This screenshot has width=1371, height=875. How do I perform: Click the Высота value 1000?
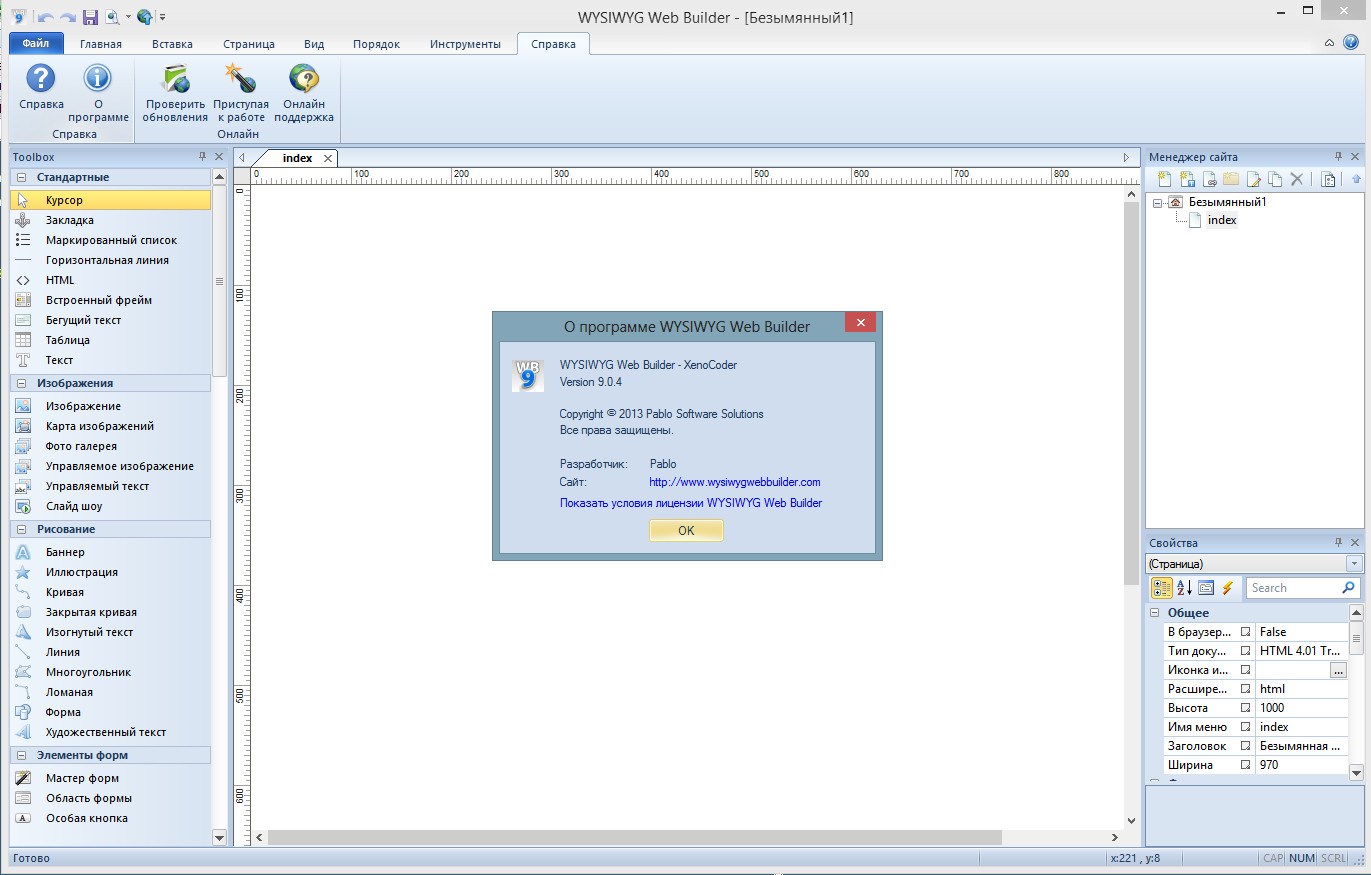(1302, 708)
